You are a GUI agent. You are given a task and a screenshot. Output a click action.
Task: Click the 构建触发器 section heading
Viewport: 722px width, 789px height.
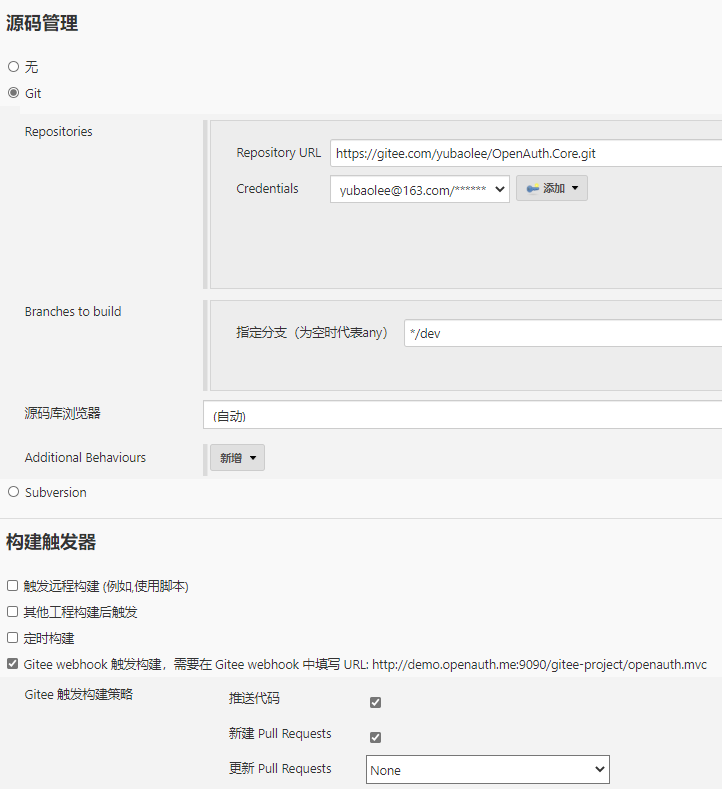51,542
